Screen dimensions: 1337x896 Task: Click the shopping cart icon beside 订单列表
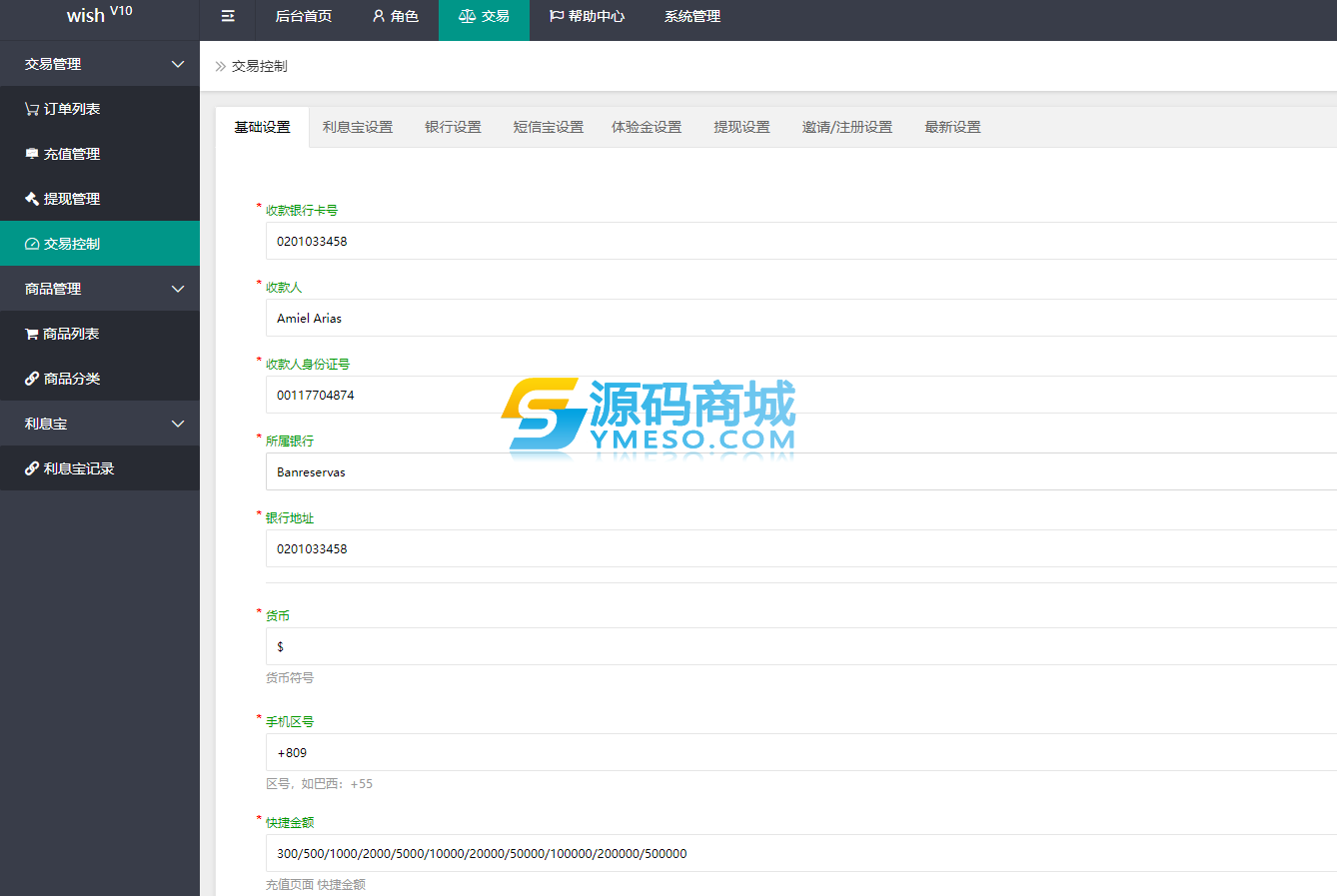[32, 109]
